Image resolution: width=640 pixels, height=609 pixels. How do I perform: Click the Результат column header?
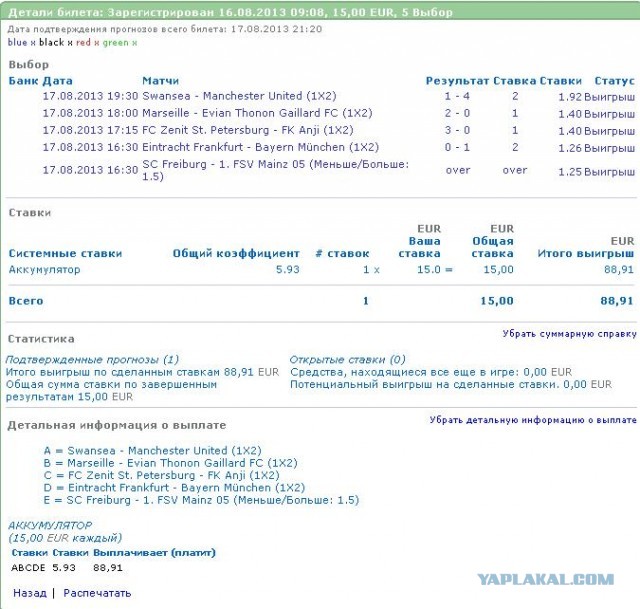pyautogui.click(x=457, y=80)
